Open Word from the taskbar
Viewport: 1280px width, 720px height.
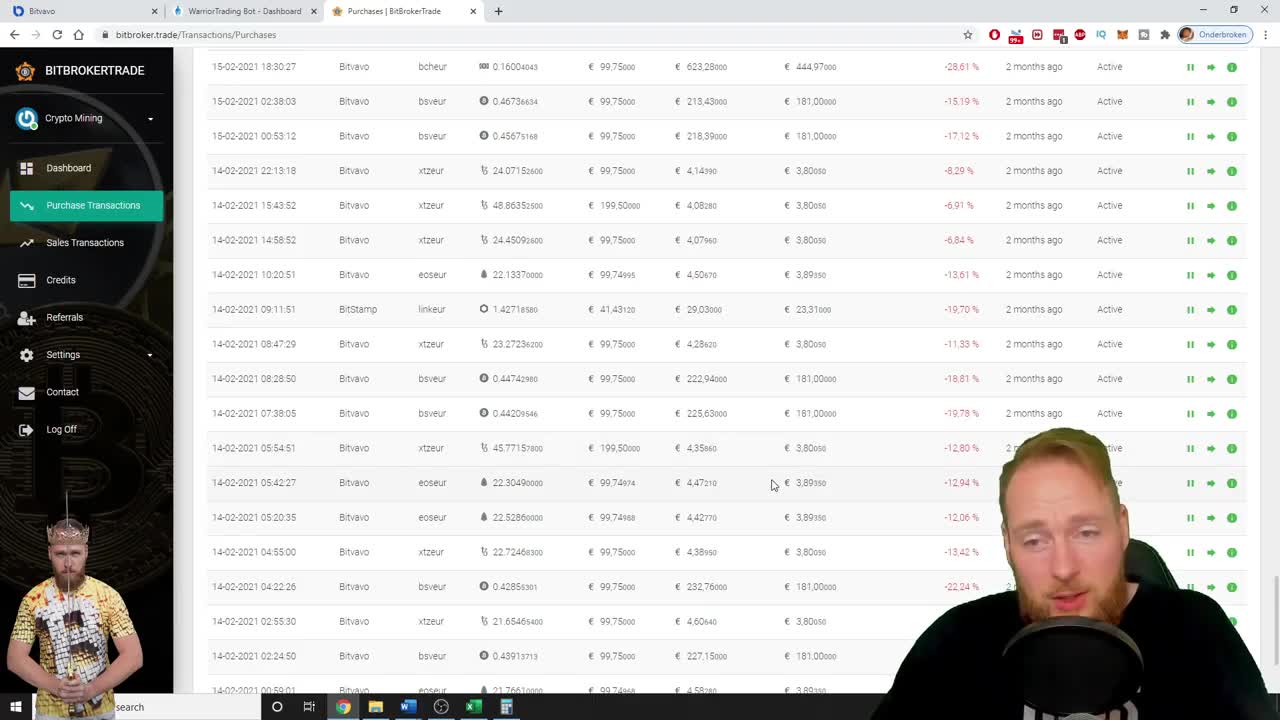(408, 707)
